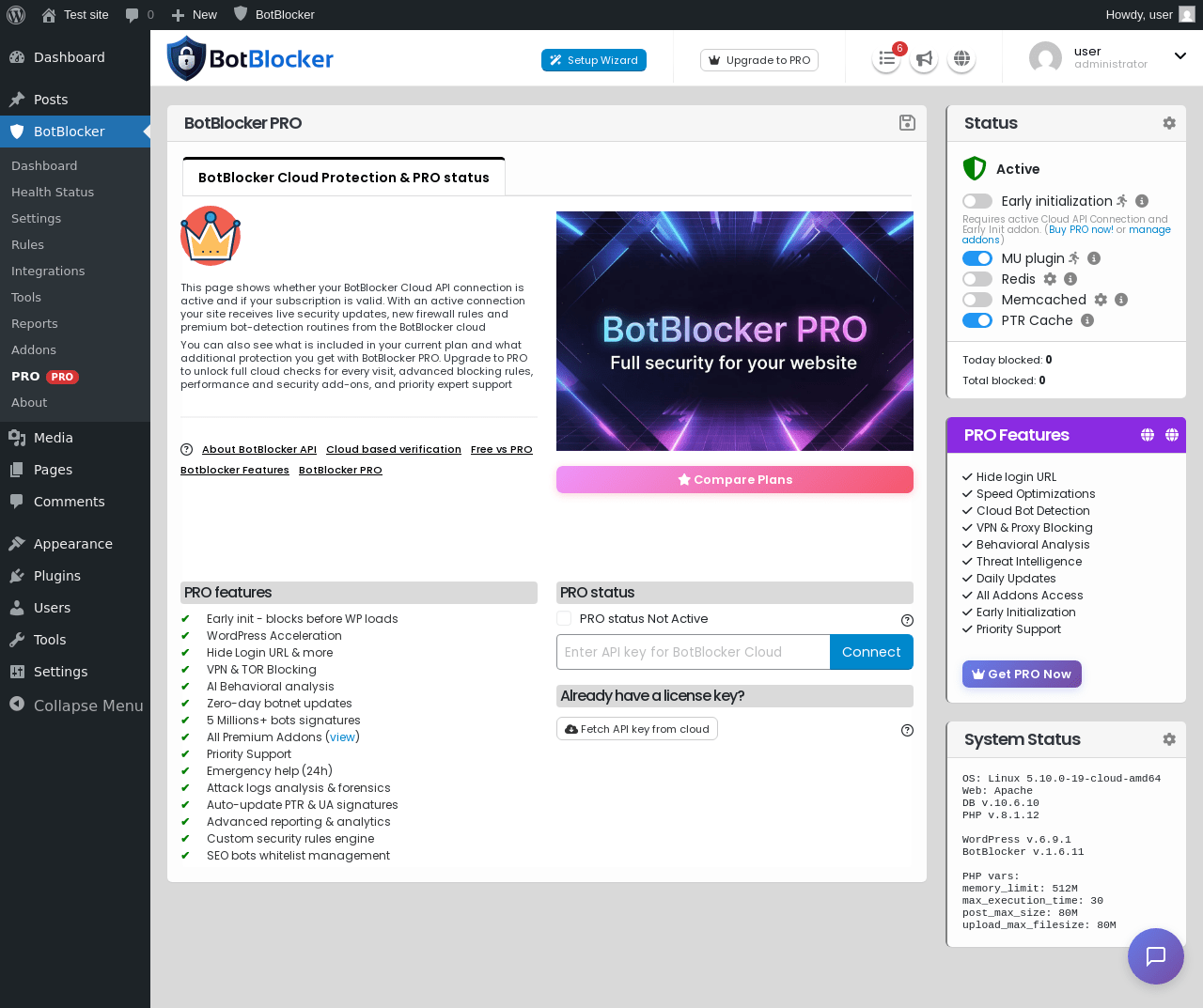The width and height of the screenshot is (1203, 1008).
Task: Open Addons in BotBlocker submenu
Action: tap(34, 349)
